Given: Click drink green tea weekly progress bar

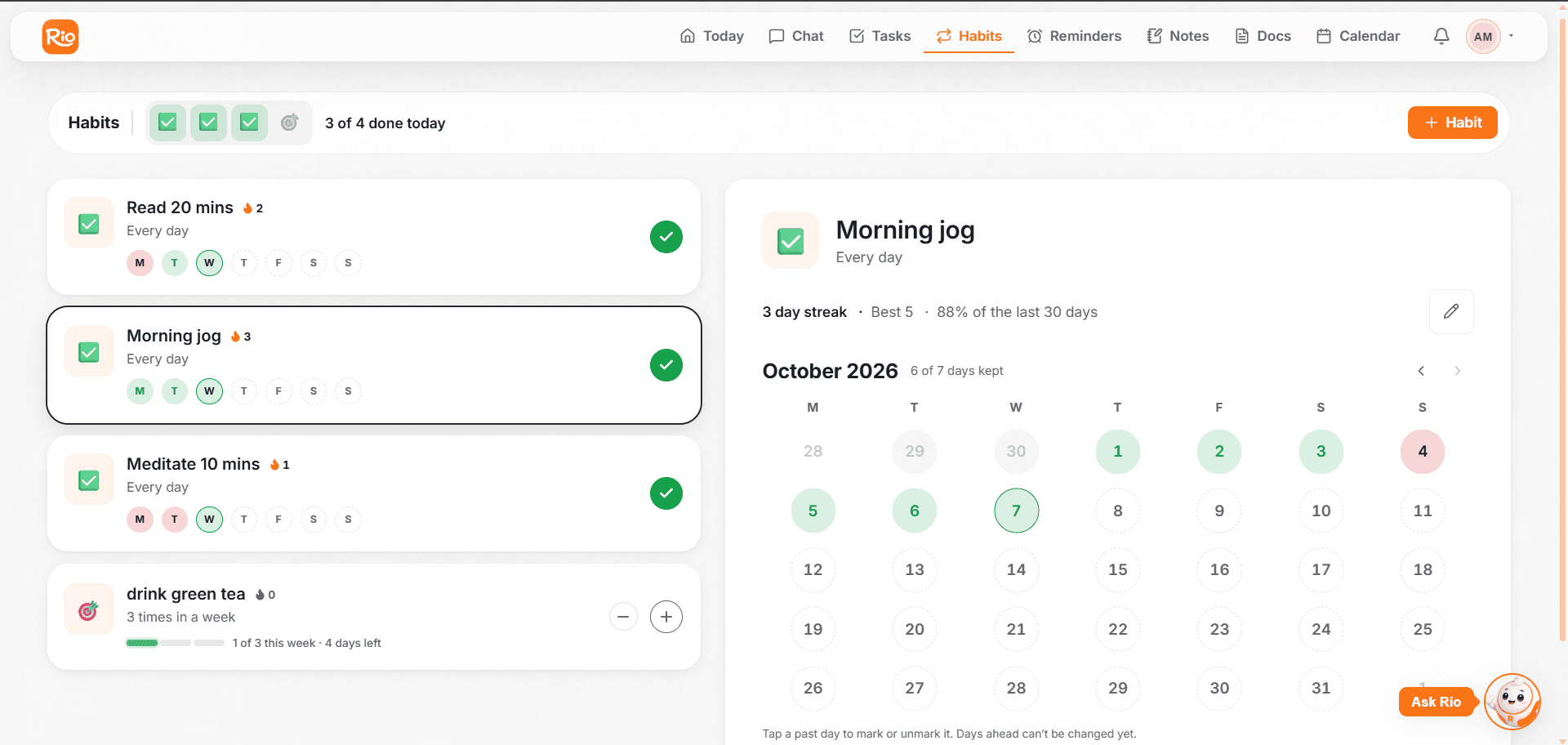Looking at the screenshot, I should [176, 643].
